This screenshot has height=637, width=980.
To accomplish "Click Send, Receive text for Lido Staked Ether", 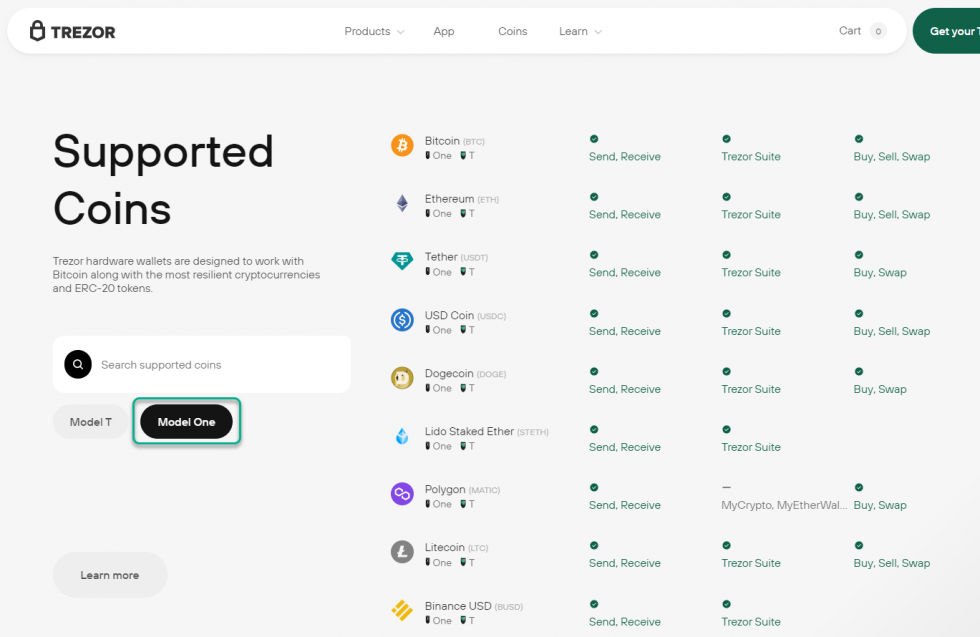I will 624,447.
